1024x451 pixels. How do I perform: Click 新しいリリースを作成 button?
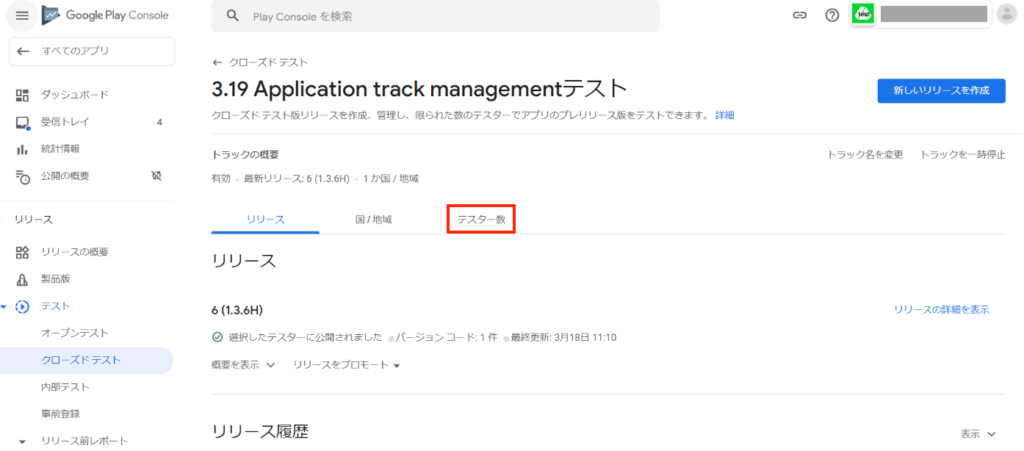tap(940, 90)
